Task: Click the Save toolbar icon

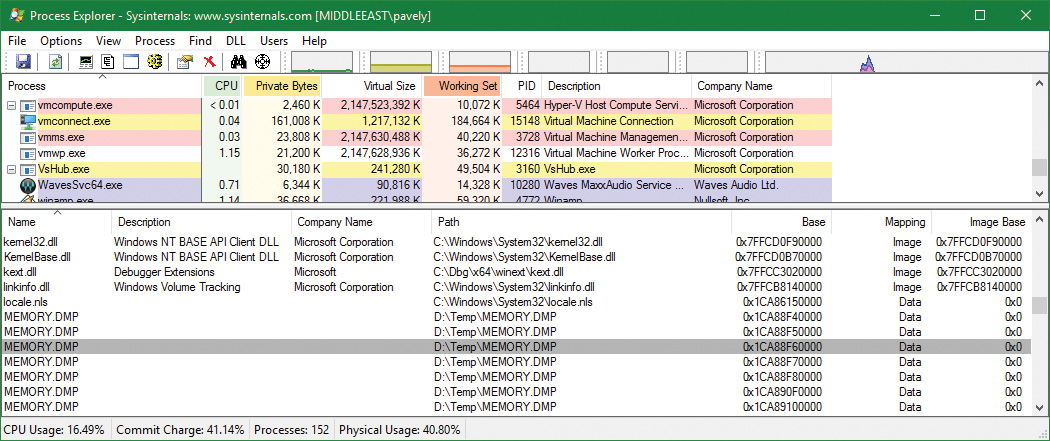Action: pyautogui.click(x=23, y=62)
